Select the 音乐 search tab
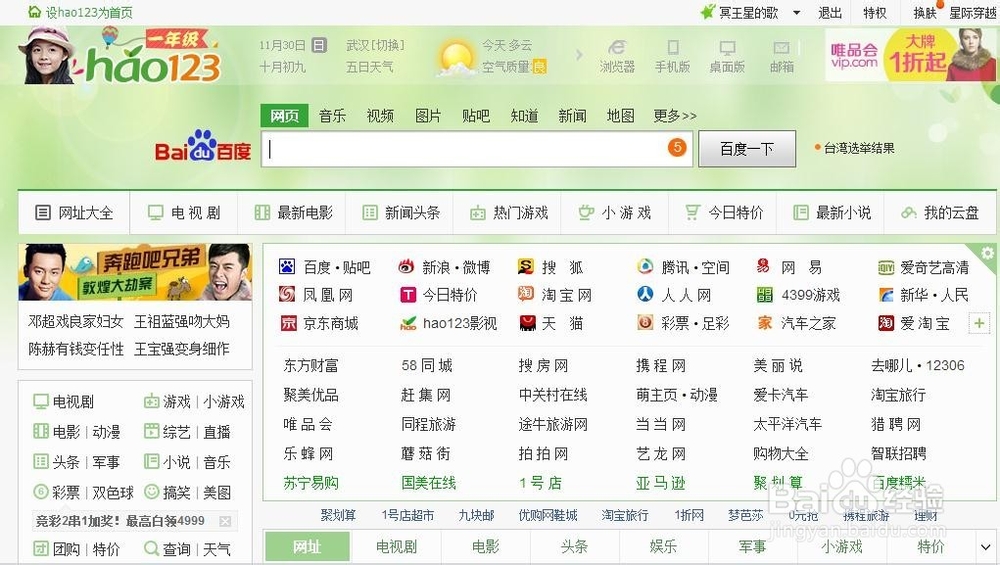1000x565 pixels. [x=332, y=115]
